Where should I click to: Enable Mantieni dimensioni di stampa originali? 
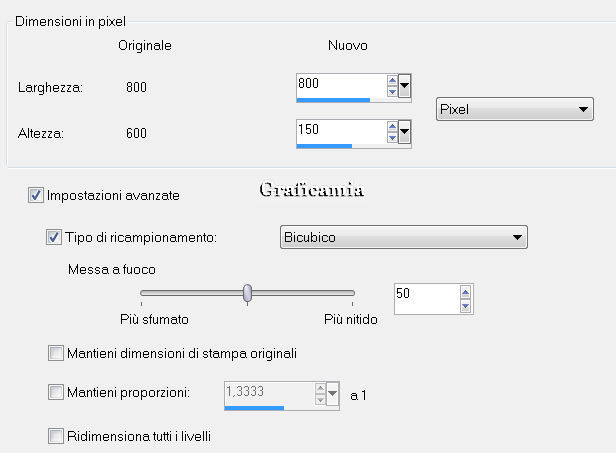56,353
